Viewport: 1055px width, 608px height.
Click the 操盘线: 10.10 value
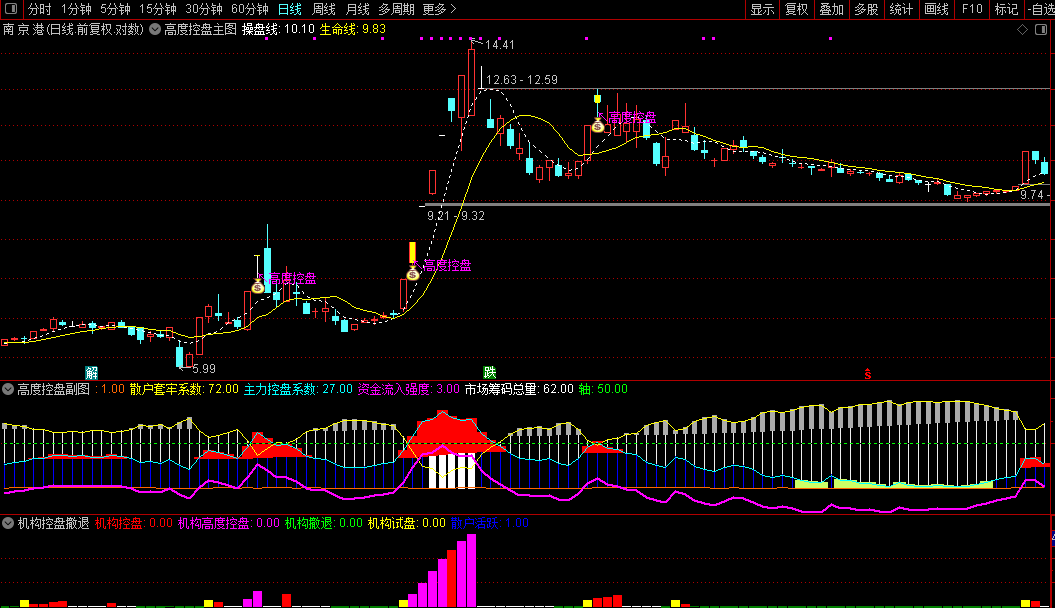279,30
